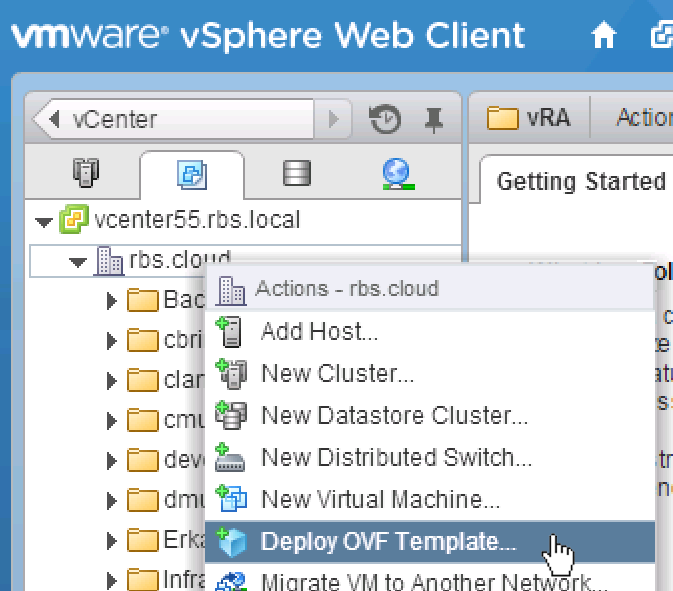Click the Actions - rbs.cloud menu header
The width and height of the screenshot is (673, 591).
tap(430, 288)
